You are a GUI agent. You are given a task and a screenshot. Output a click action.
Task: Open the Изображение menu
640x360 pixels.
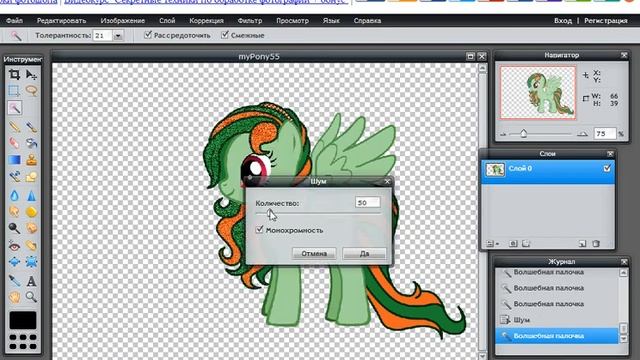pos(122,20)
